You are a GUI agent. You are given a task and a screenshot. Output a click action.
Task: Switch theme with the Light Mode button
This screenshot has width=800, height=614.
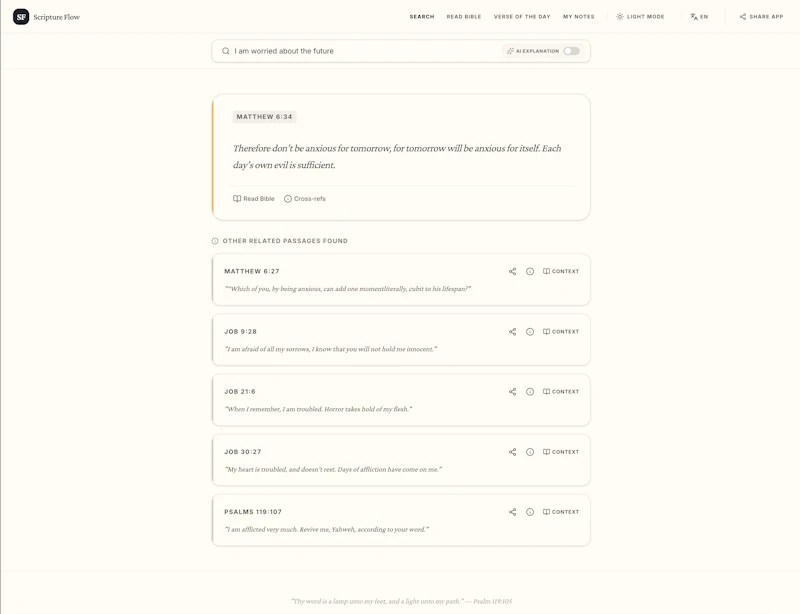click(x=640, y=17)
